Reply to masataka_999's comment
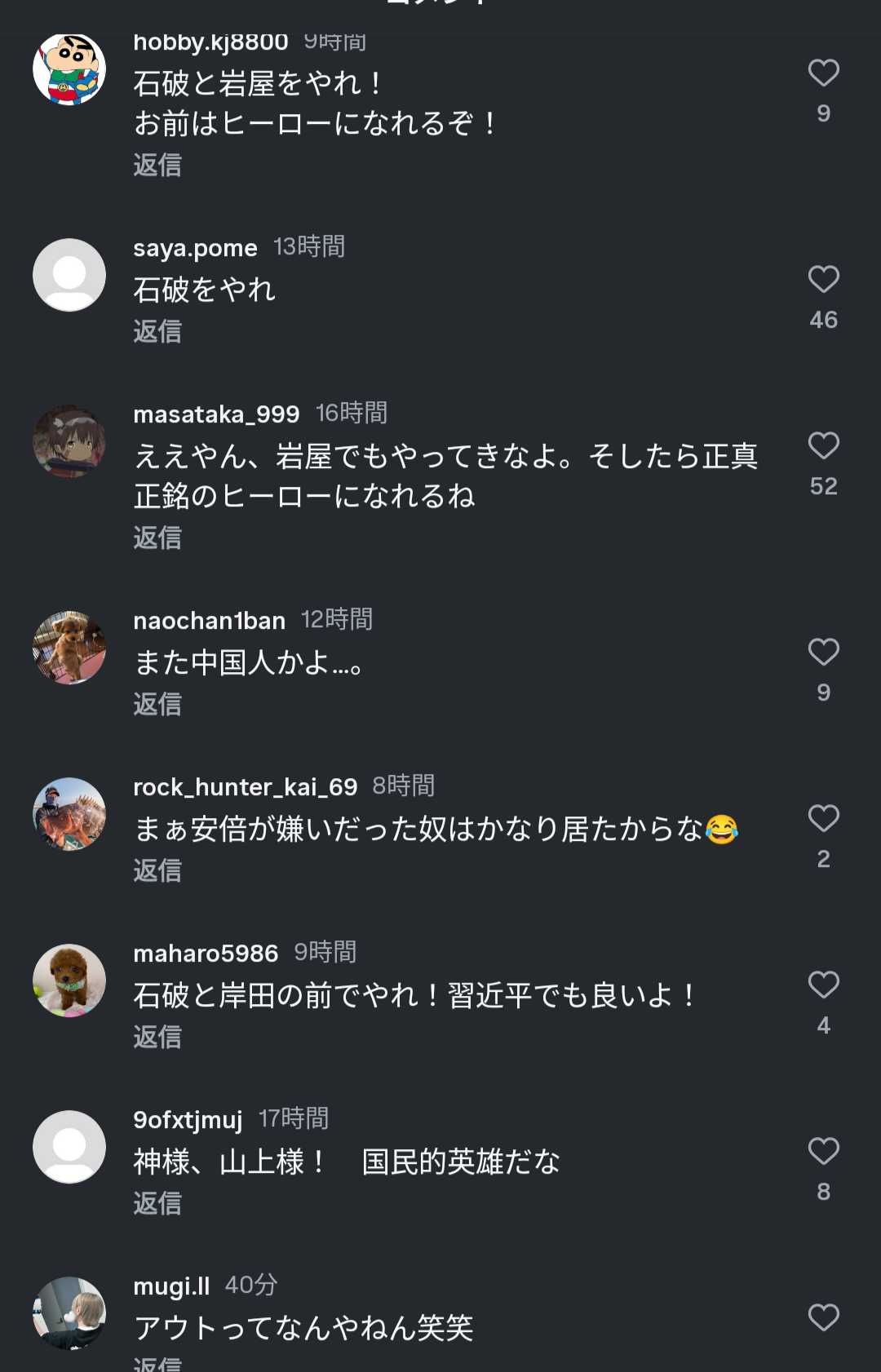Image resolution: width=881 pixels, height=1372 pixels. tap(157, 538)
